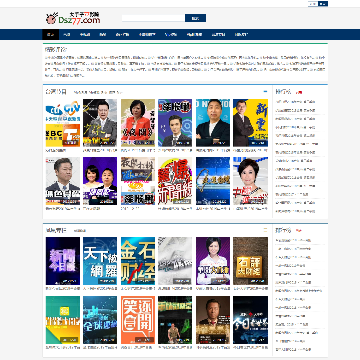The height and width of the screenshot is (360, 360).
Task: Click the dark blue button at top-right corner
Action: [323, 4]
